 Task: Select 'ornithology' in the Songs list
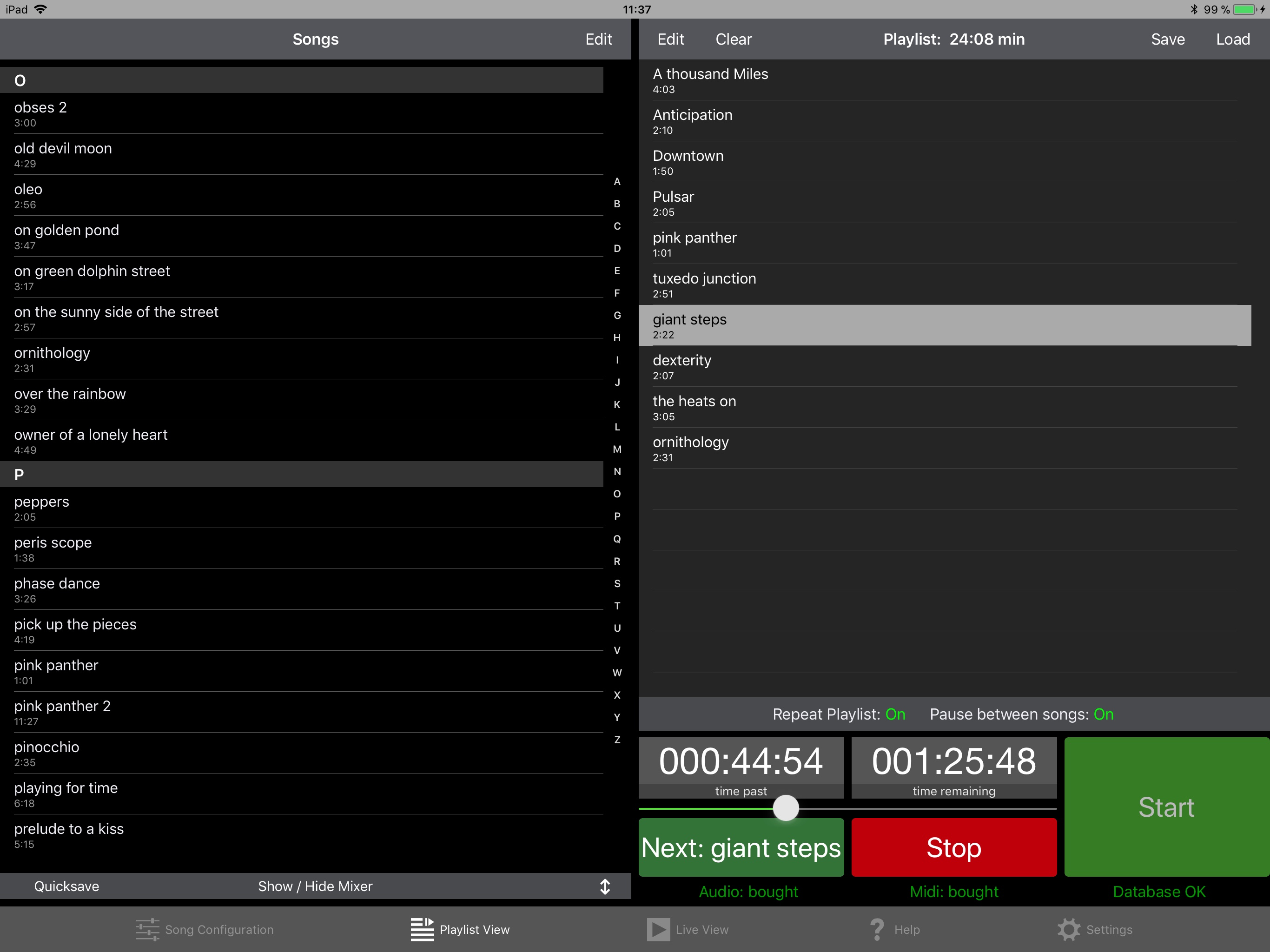pos(301,359)
